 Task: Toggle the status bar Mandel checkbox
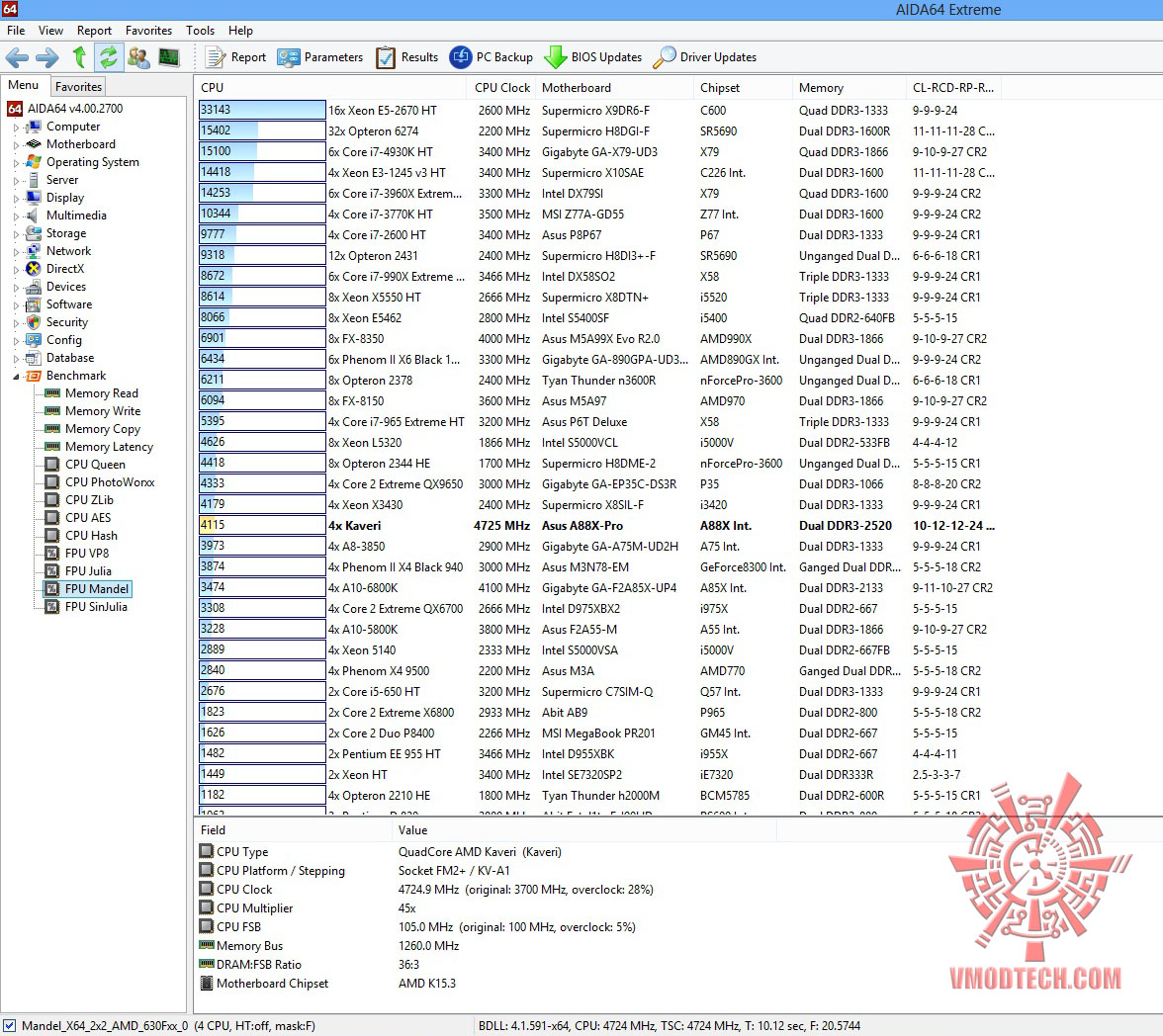tap(10, 1025)
